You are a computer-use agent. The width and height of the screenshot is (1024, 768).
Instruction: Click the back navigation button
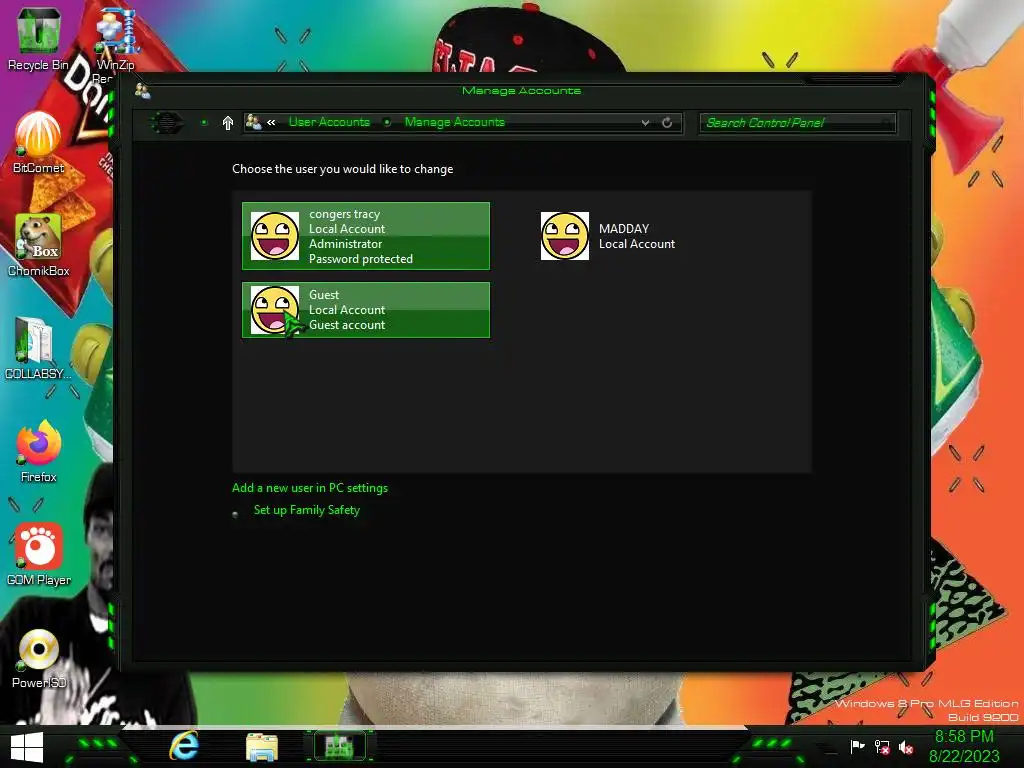pyautogui.click(x=167, y=122)
